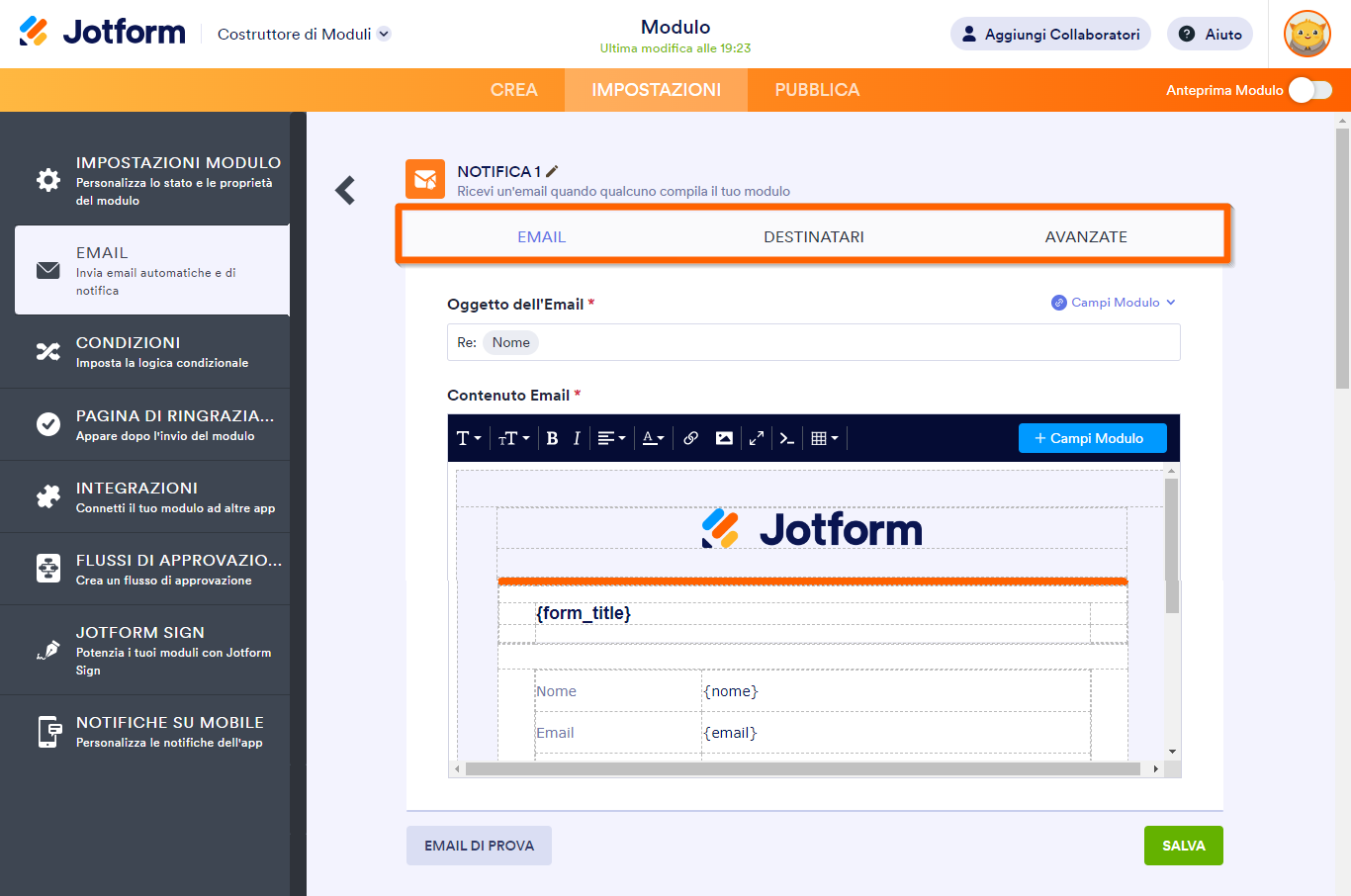The height and width of the screenshot is (896, 1351).
Task: Click the Nome tag in subject
Action: click(x=511, y=342)
